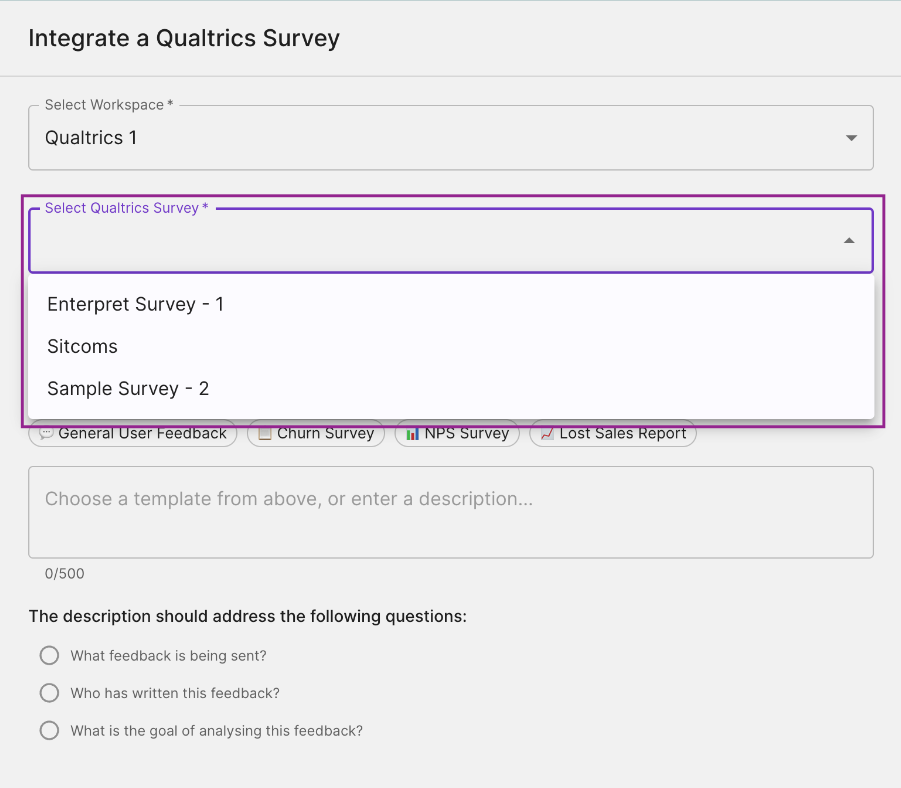Click the line chart icon on Lost Sales Report
Image resolution: width=901 pixels, height=788 pixels.
(547, 433)
